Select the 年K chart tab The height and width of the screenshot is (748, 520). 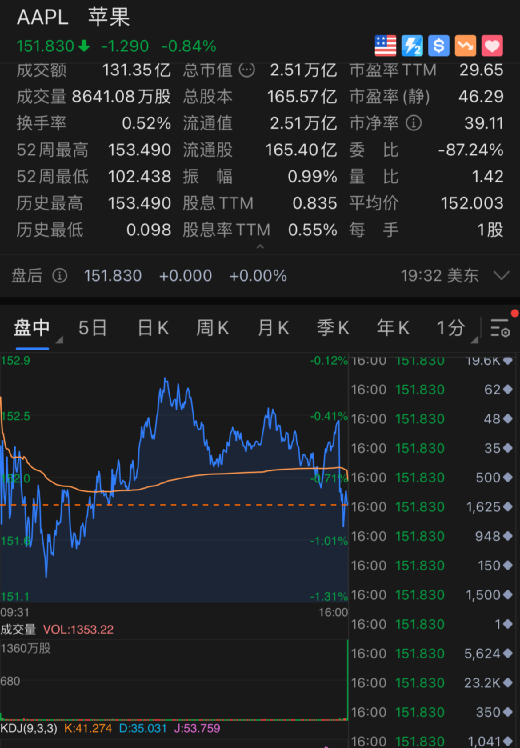(x=393, y=328)
